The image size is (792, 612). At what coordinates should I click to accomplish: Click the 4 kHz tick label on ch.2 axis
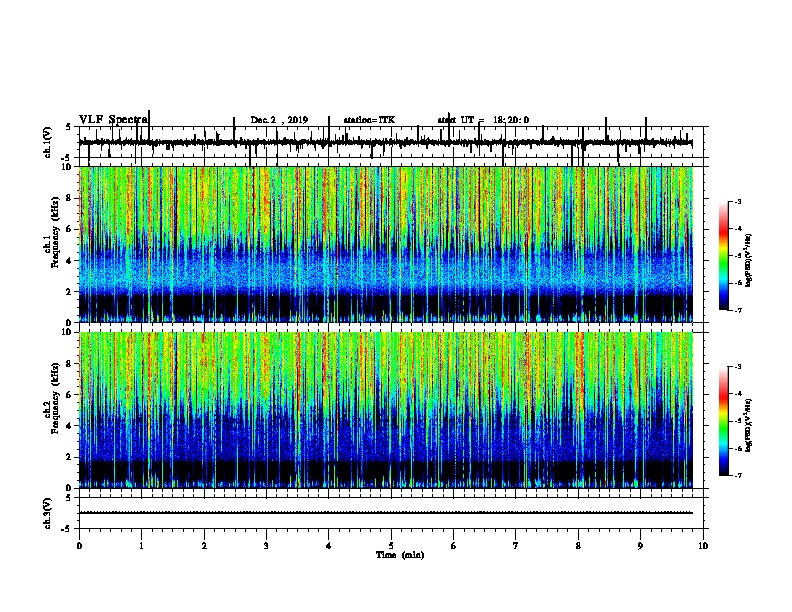pos(70,426)
